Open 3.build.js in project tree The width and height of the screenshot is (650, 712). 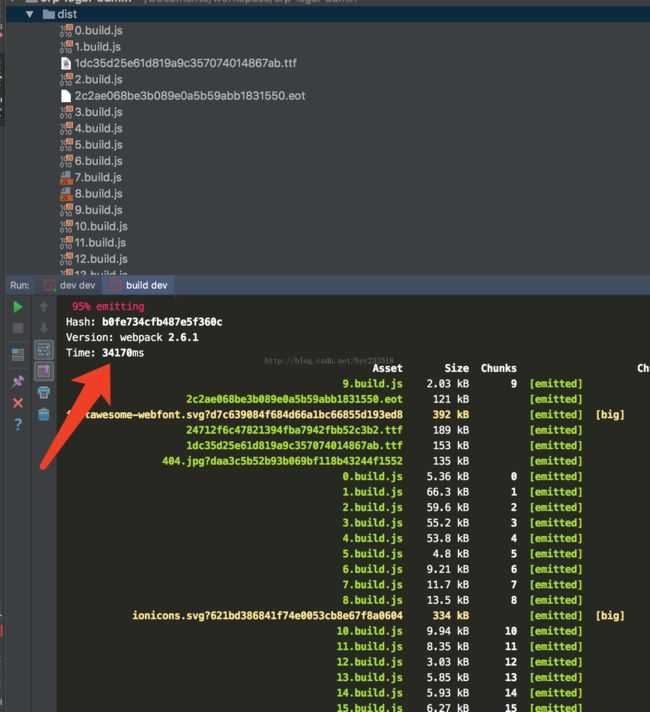[98, 112]
